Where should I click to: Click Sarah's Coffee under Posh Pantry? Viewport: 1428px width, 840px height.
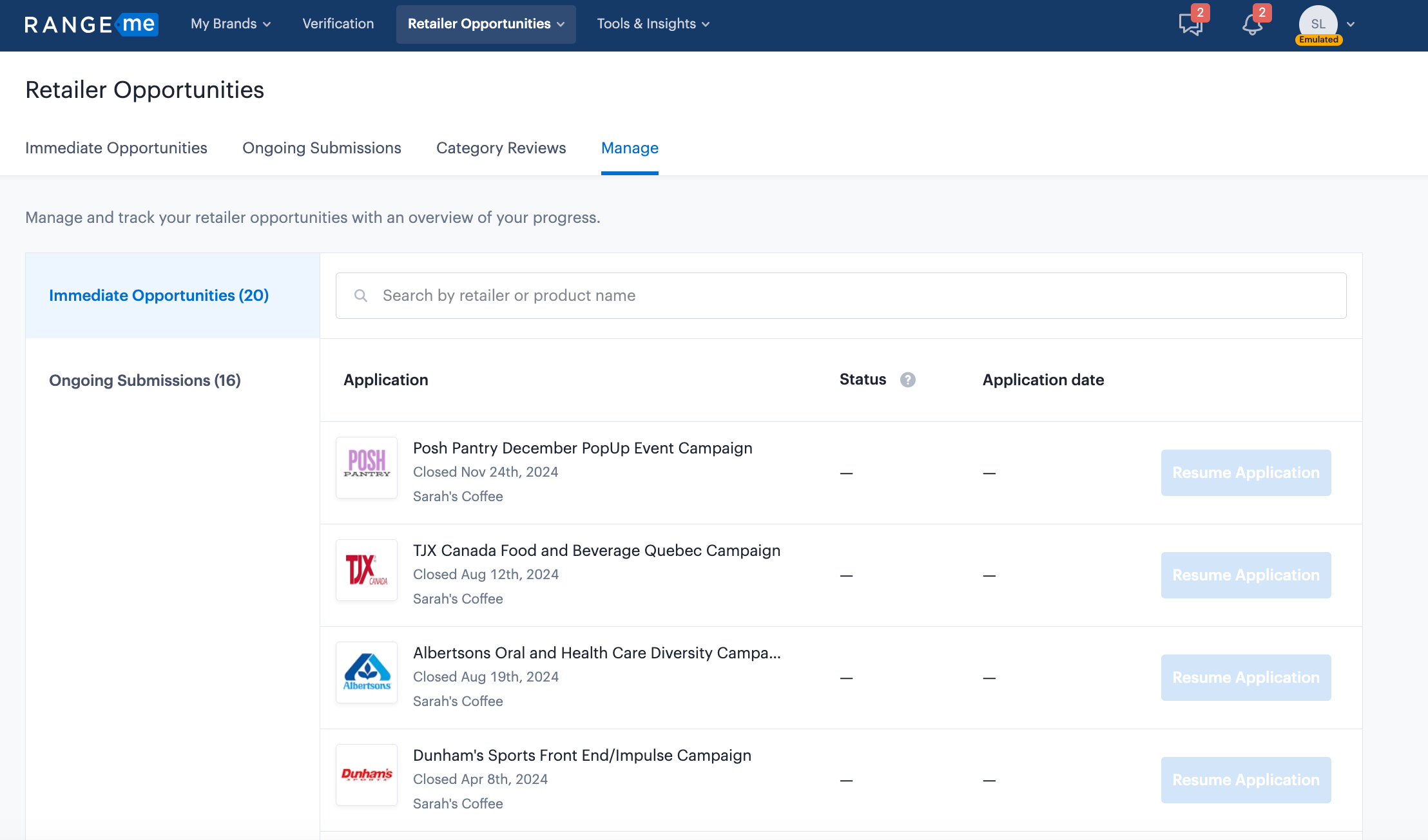coord(458,497)
